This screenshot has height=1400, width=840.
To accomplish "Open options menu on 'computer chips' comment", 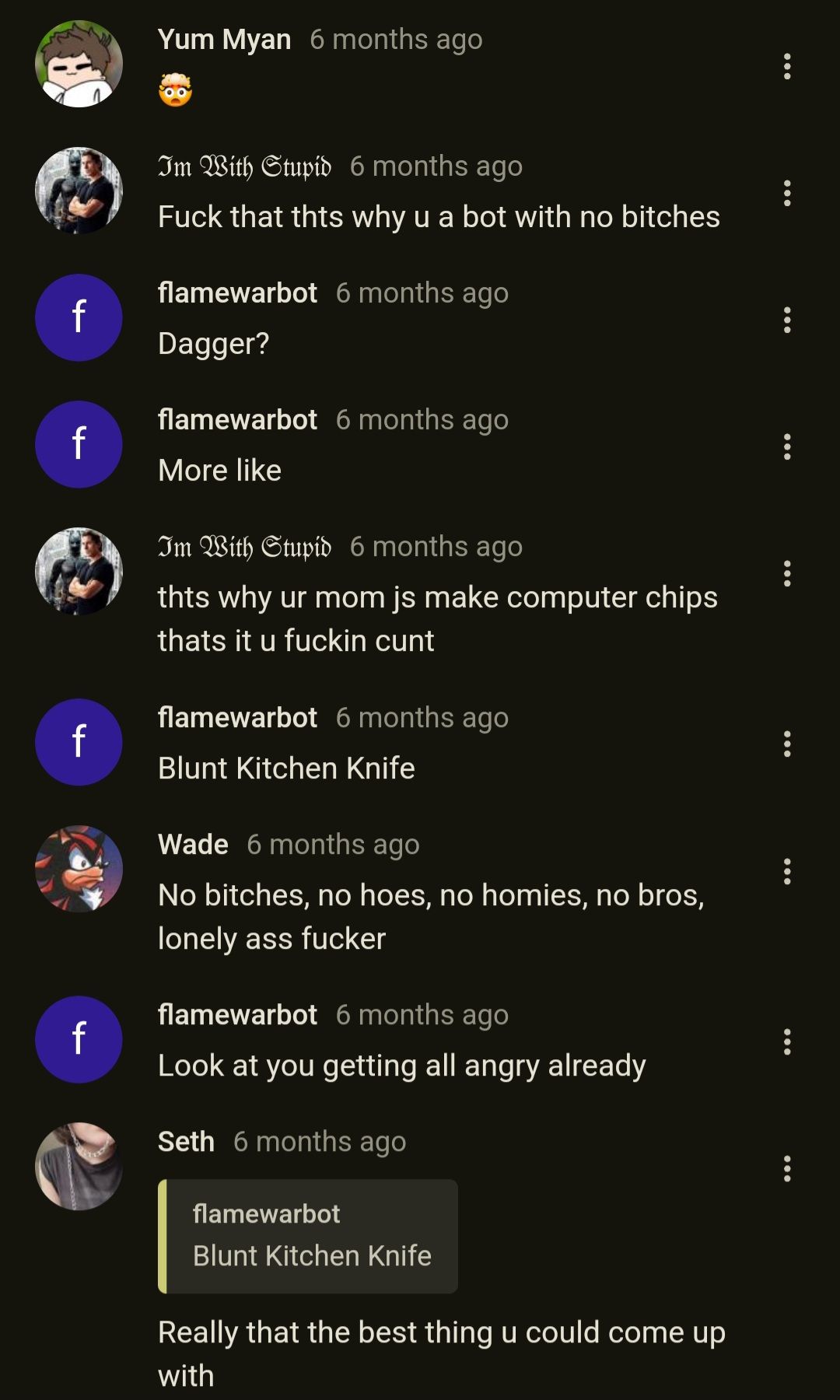I will coord(787,574).
